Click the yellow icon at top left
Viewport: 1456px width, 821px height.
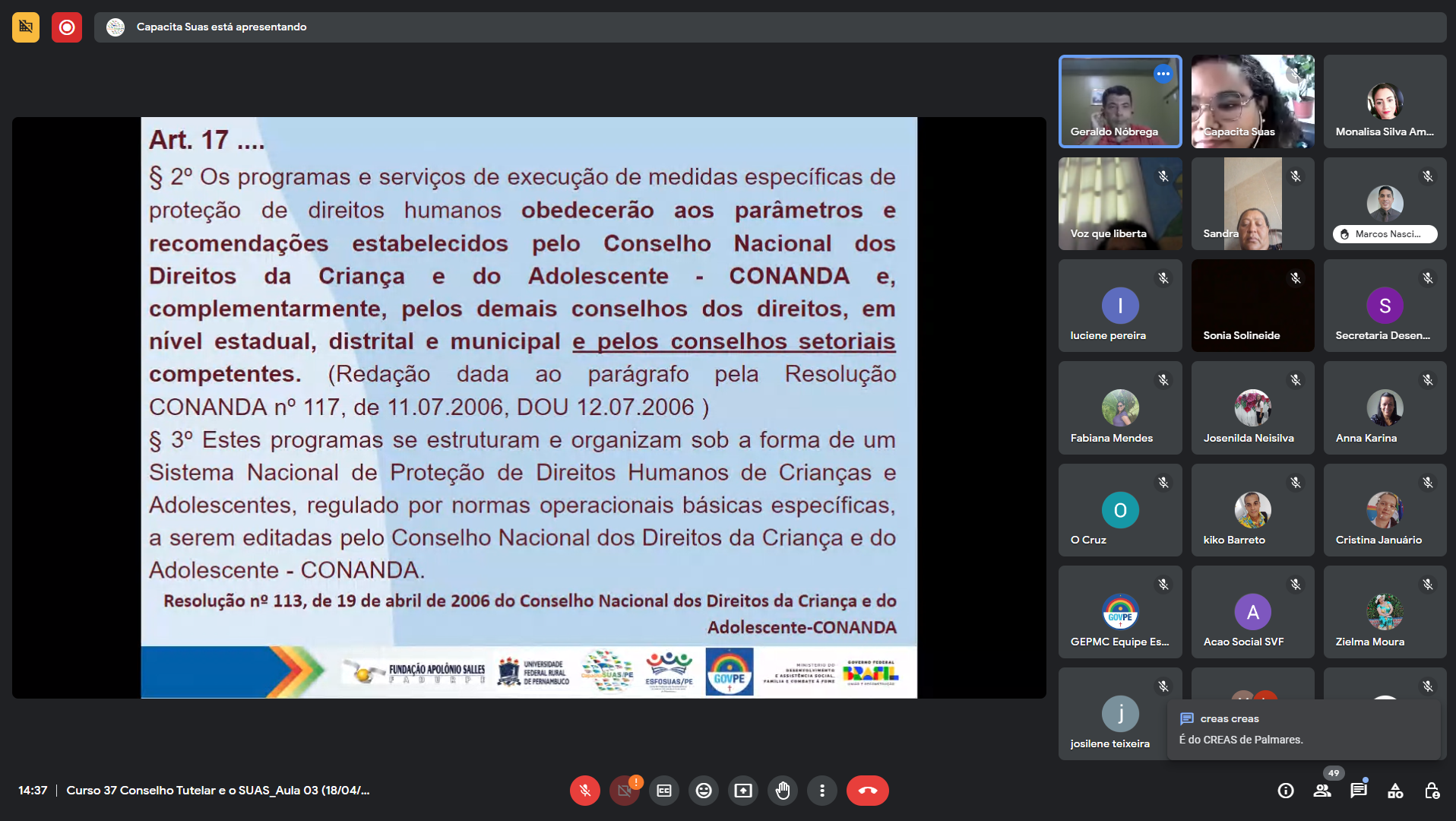click(x=26, y=27)
